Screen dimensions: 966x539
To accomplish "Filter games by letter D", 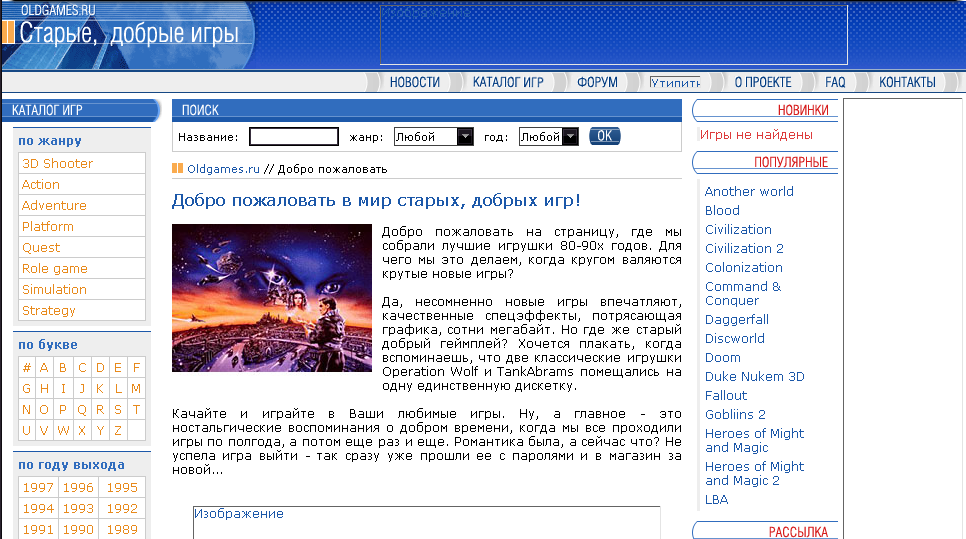I will [100, 368].
